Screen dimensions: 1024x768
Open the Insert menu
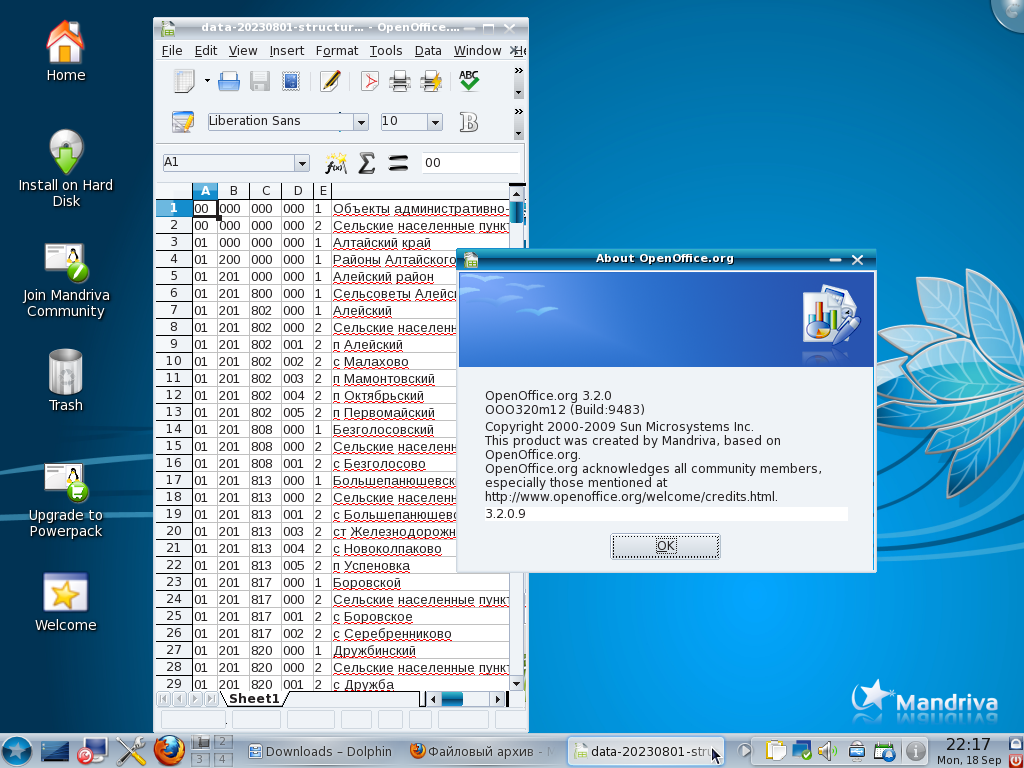tap(287, 50)
